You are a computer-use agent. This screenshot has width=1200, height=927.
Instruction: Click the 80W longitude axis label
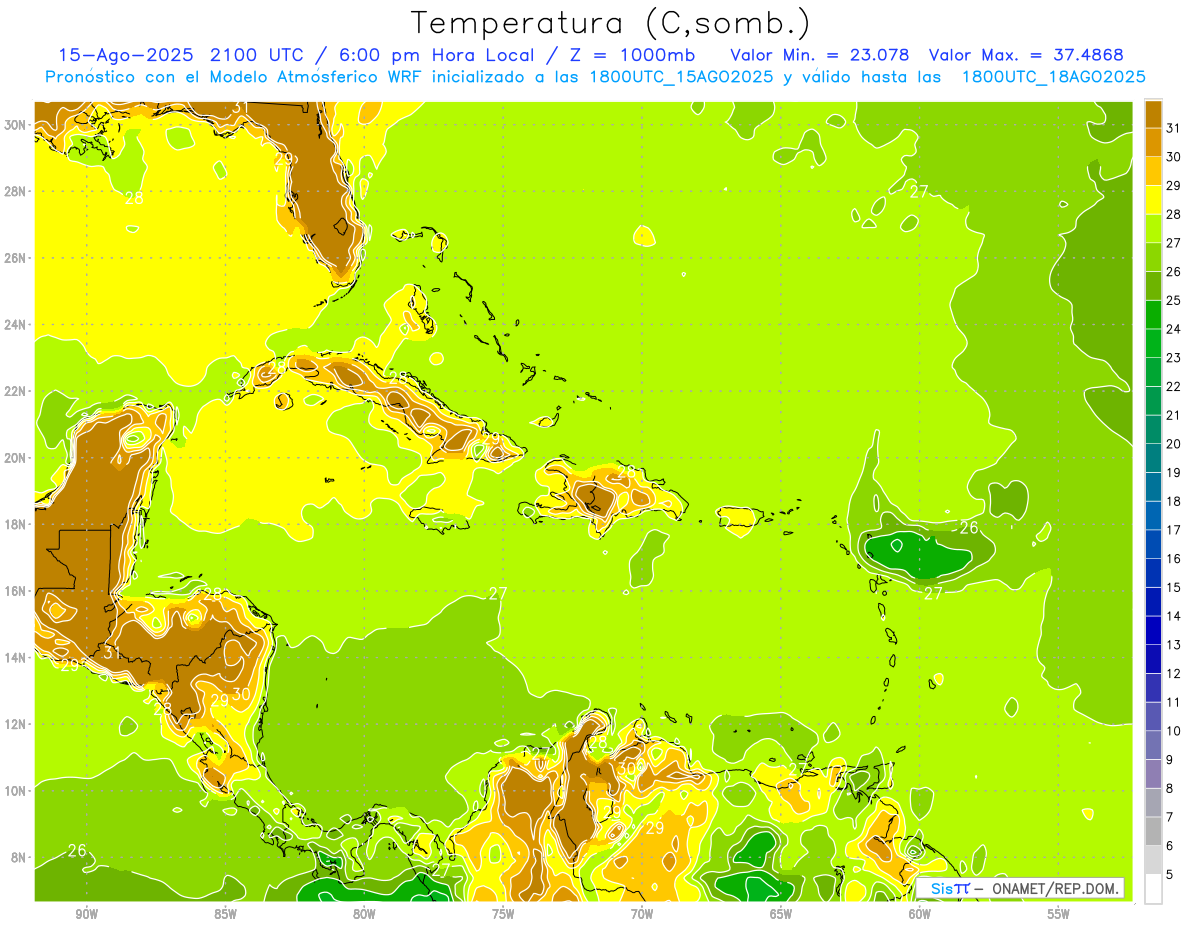tap(364, 914)
